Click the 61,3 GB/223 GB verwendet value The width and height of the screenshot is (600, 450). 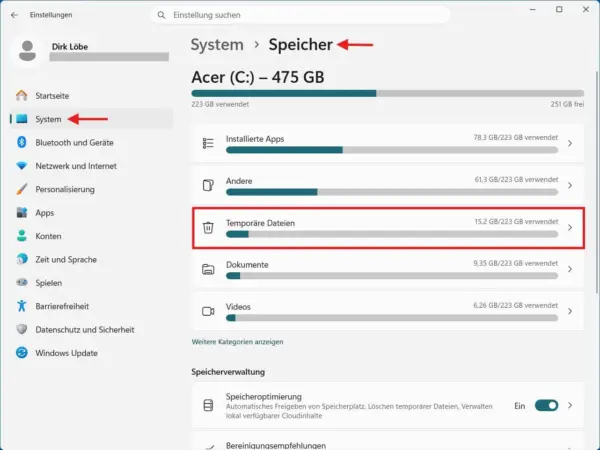coord(516,179)
